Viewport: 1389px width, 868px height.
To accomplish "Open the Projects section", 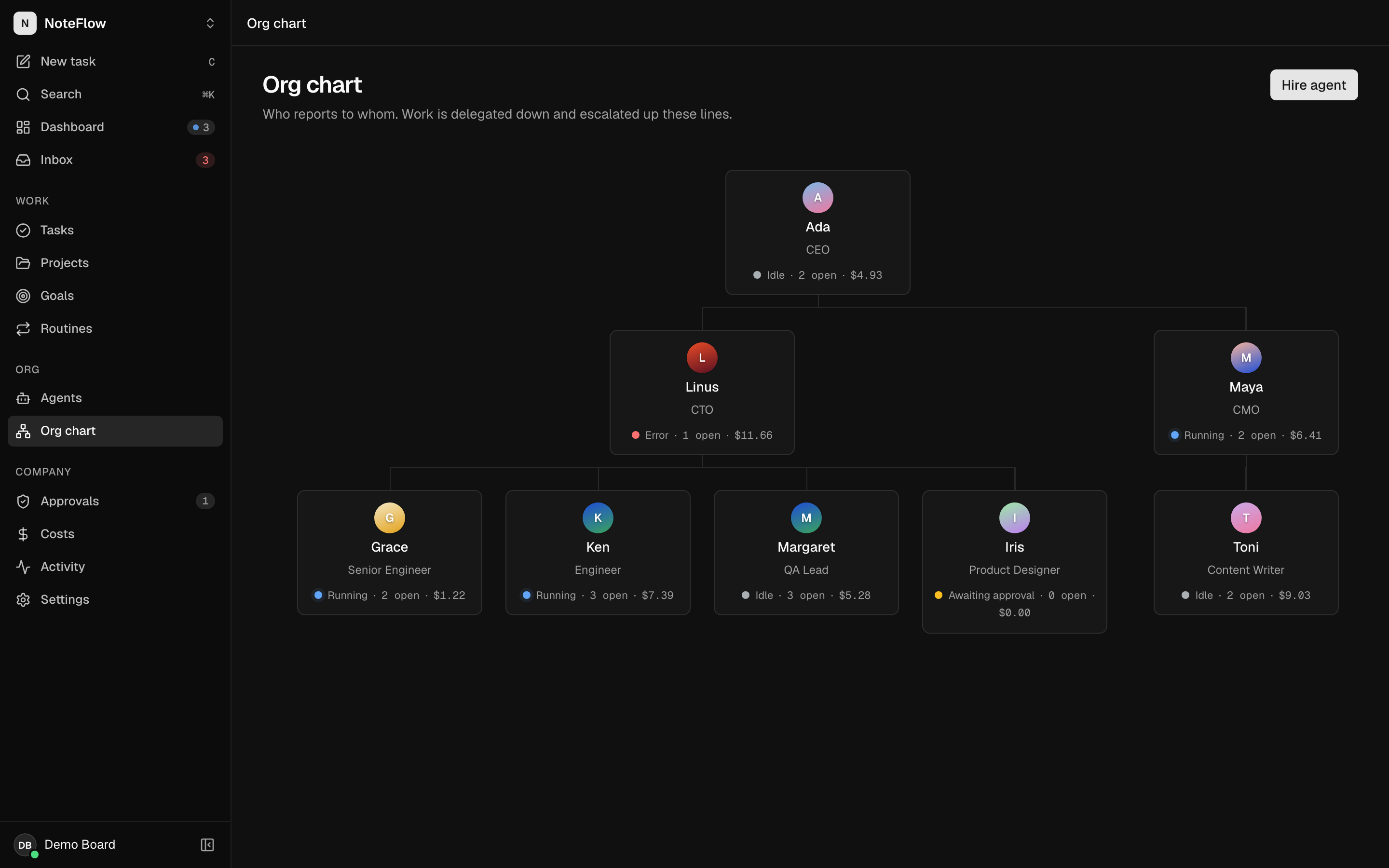I will (115, 263).
